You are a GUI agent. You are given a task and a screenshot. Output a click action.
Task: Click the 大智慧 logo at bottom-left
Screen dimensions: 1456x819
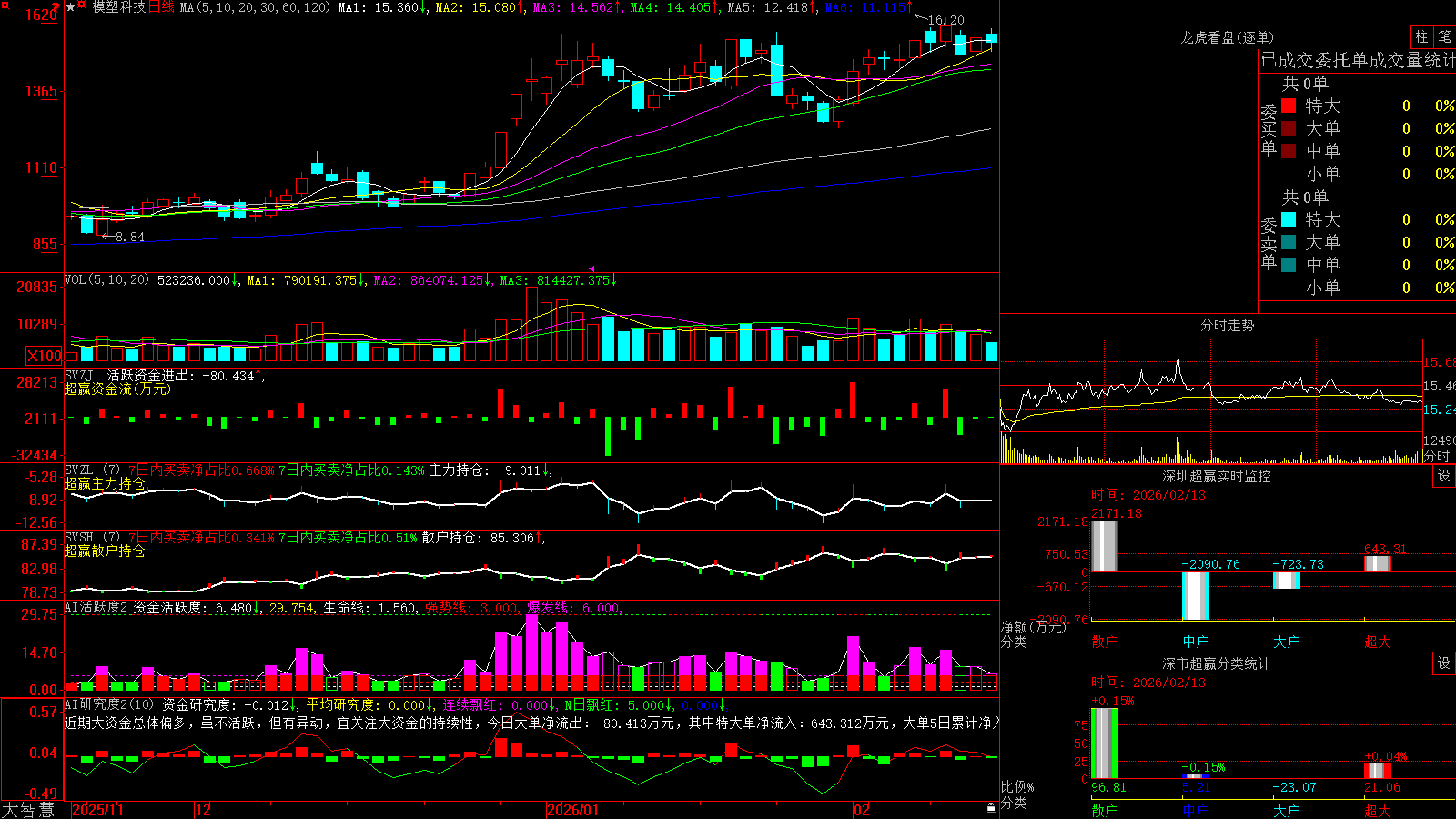coord(28,810)
